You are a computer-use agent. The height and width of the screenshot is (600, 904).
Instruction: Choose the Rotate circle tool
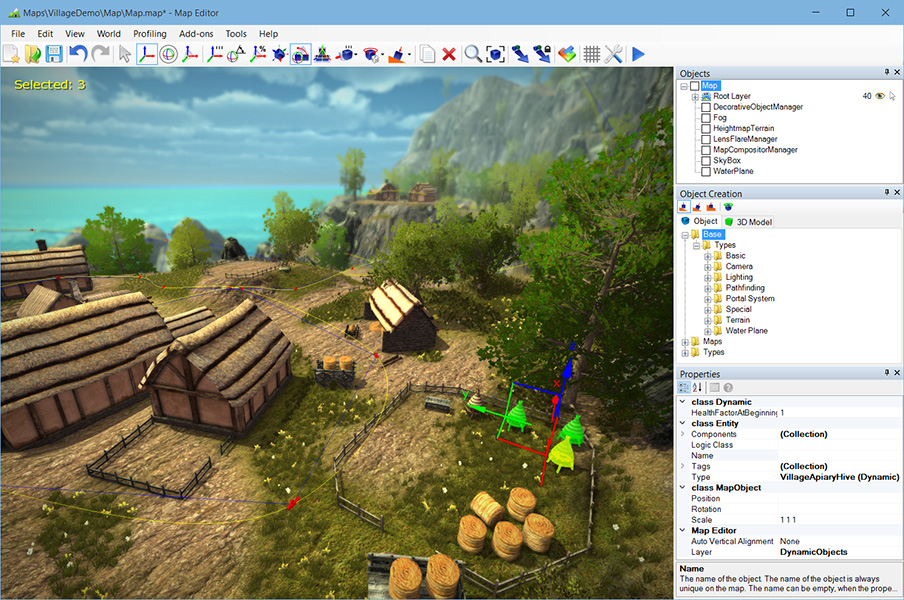click(168, 54)
